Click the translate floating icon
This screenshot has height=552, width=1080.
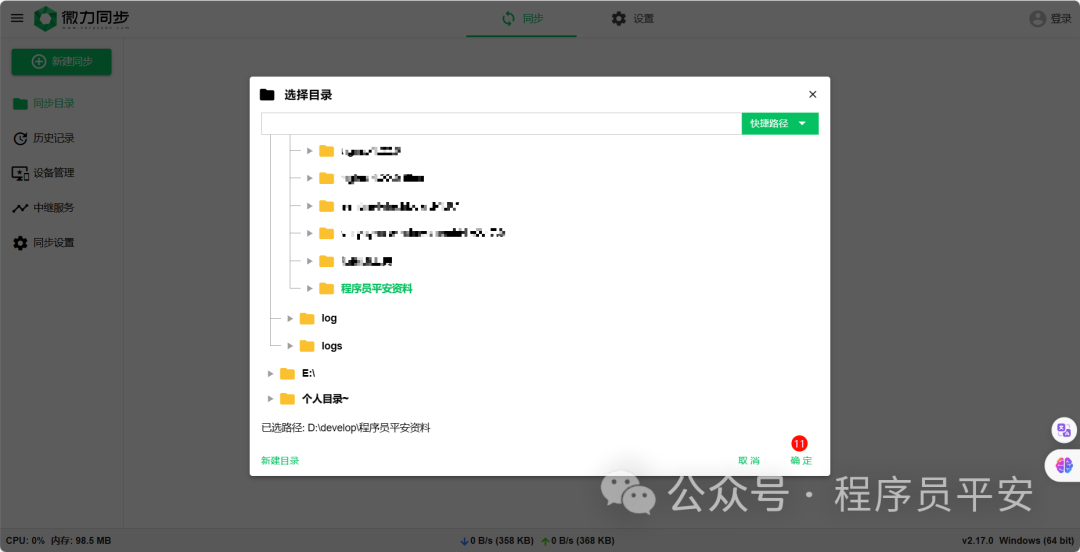coord(1064,431)
